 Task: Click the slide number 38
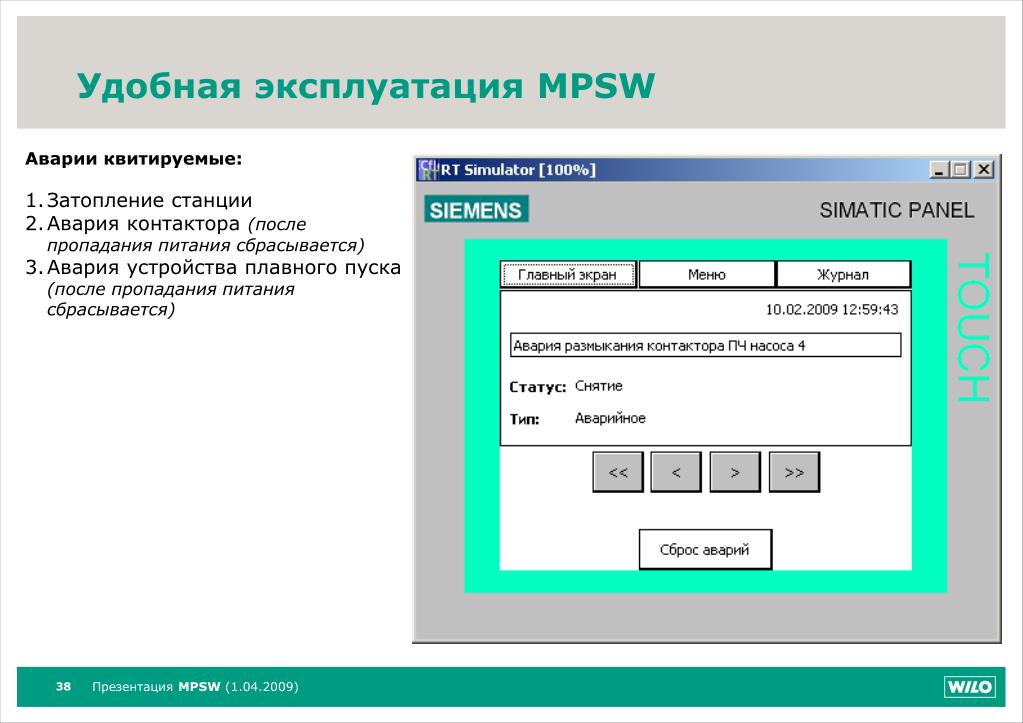[63, 686]
